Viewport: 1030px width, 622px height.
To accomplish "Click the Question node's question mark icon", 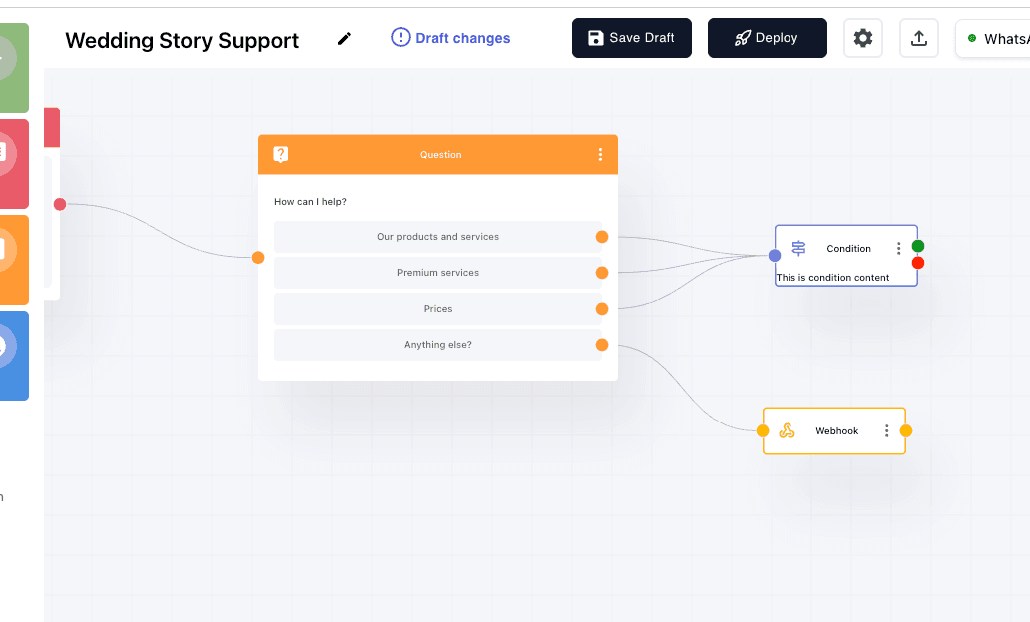I will [x=280, y=154].
